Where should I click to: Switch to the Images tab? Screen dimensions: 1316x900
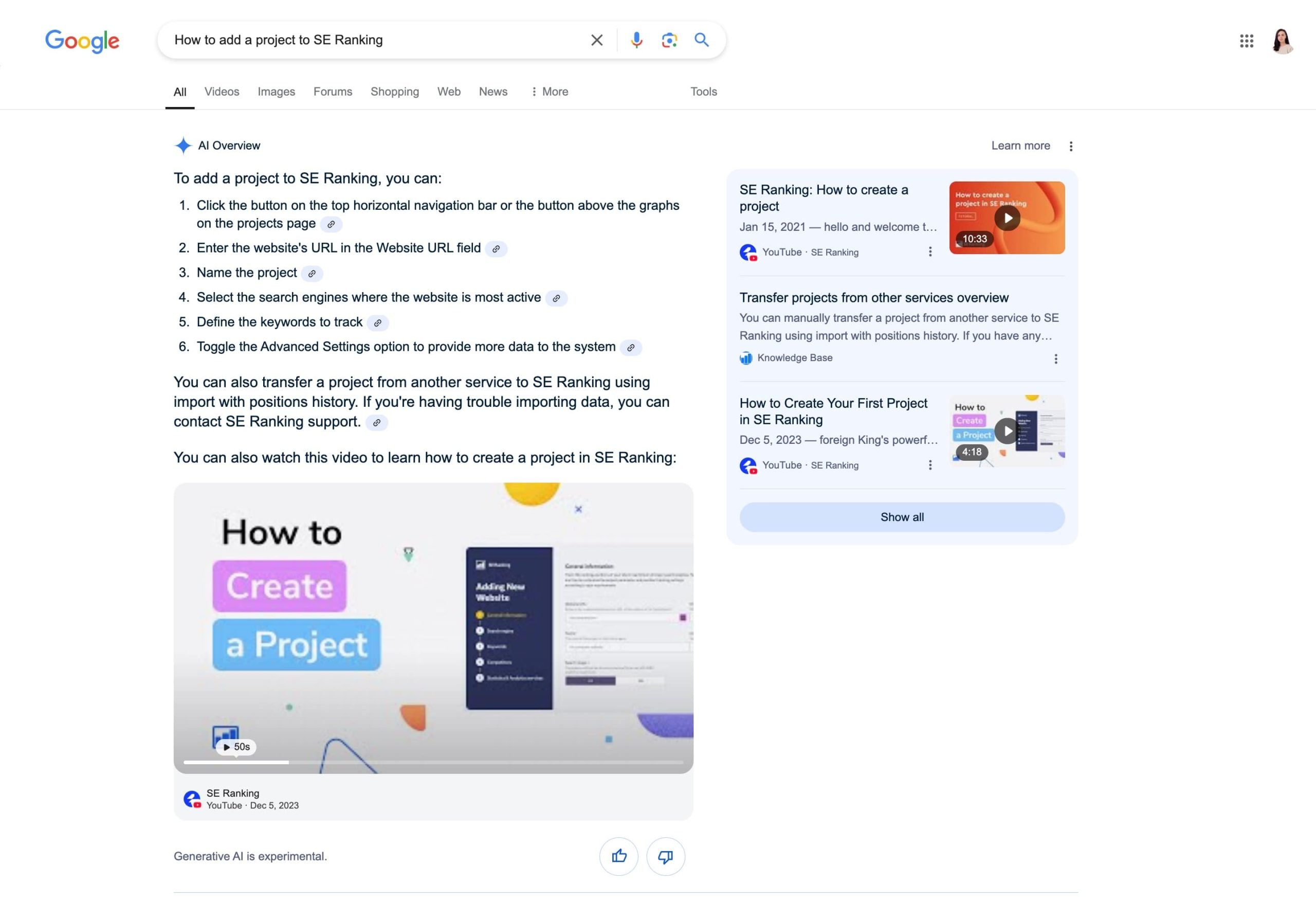pos(277,92)
